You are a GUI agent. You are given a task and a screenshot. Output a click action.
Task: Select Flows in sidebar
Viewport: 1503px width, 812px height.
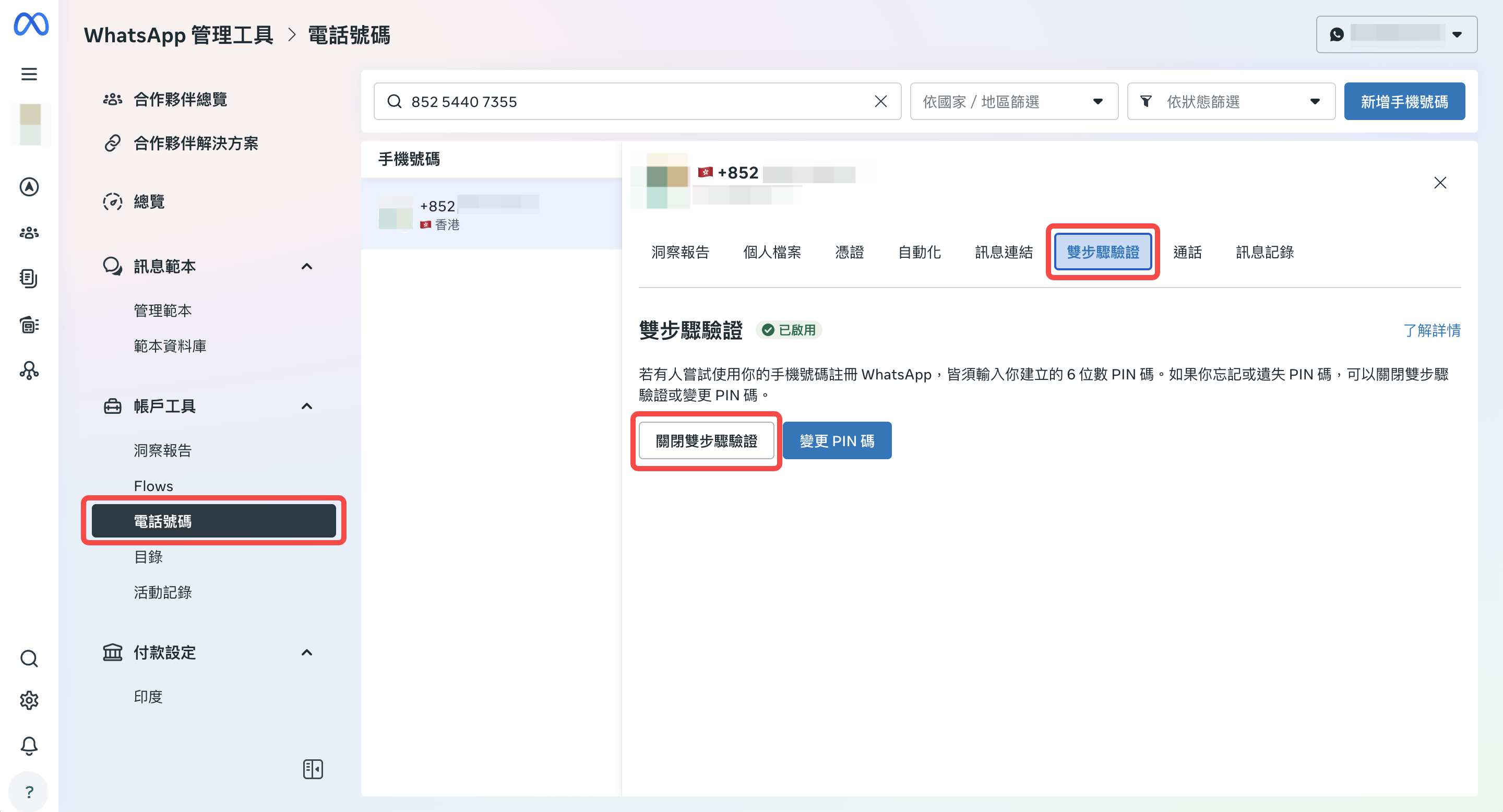pos(153,486)
